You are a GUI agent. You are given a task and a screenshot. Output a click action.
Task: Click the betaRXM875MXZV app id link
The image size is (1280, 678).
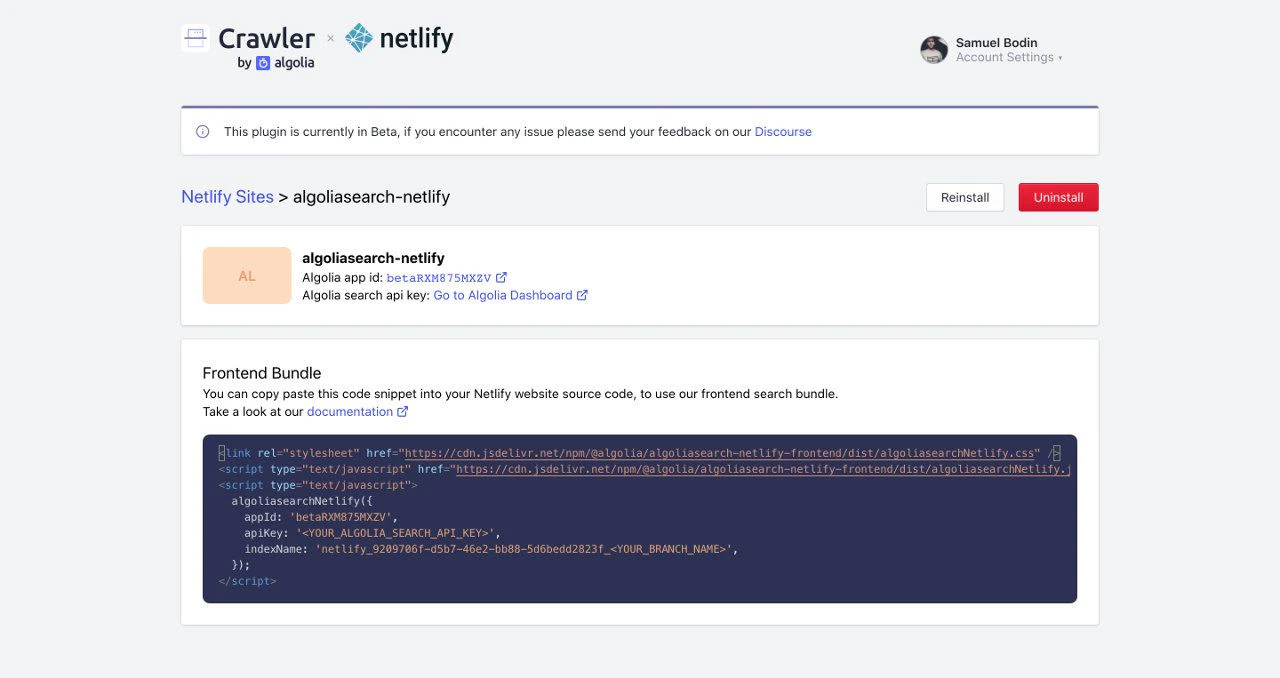point(440,277)
